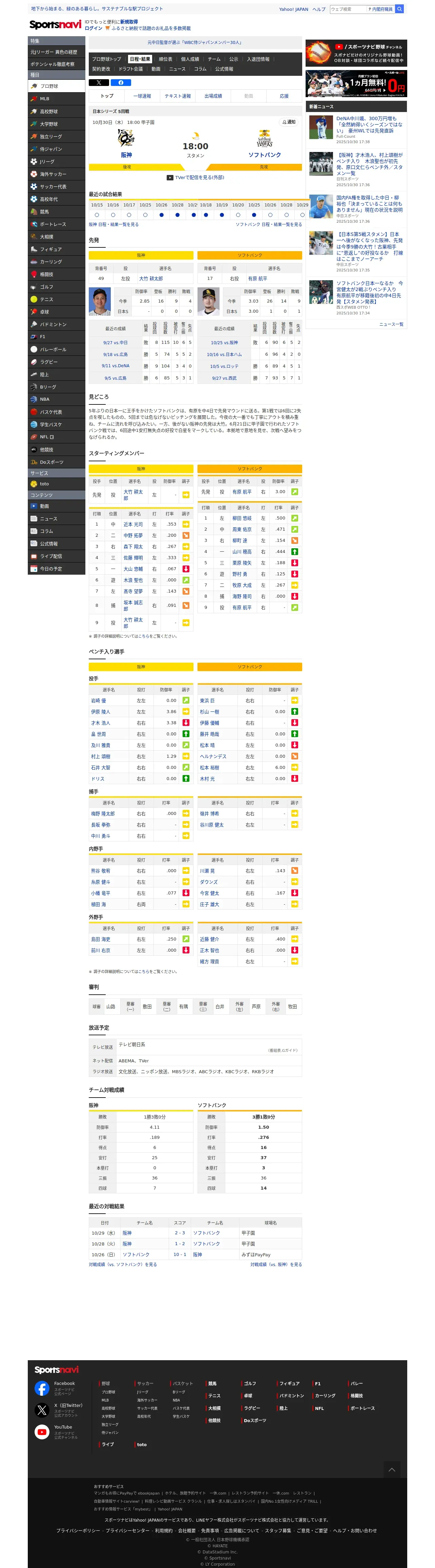The width and height of the screenshot is (435, 1568).
Task: Switch to プロ野球トップ tab
Action: click(x=107, y=59)
